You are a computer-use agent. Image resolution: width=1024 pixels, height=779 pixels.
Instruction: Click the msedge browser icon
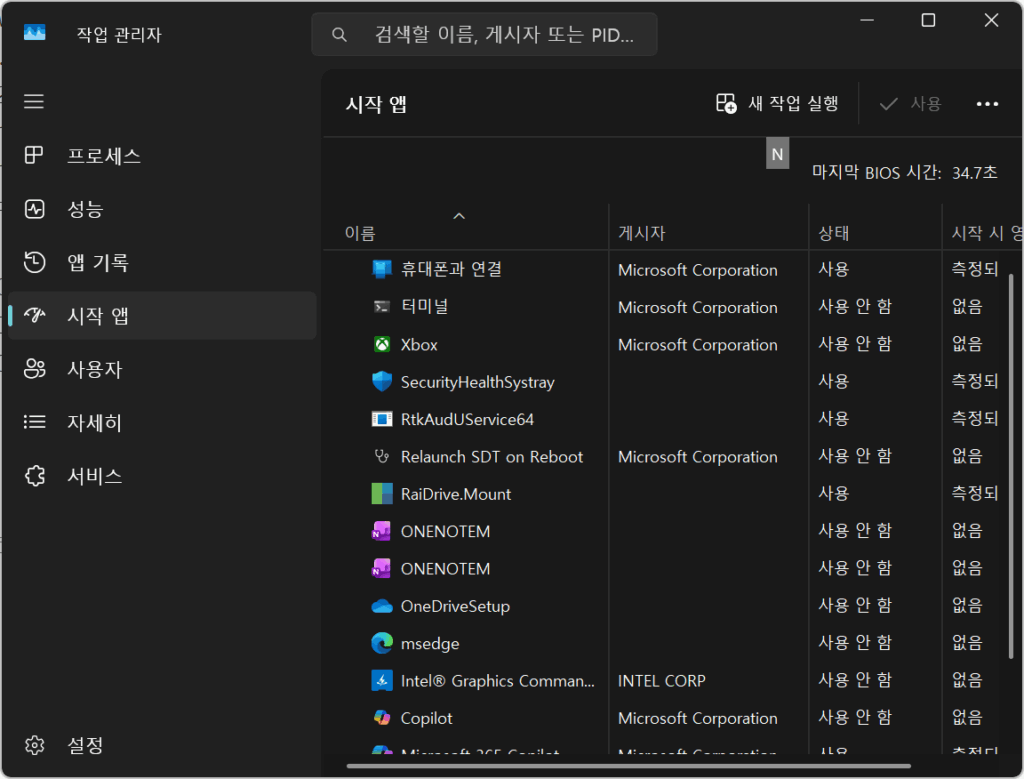382,643
